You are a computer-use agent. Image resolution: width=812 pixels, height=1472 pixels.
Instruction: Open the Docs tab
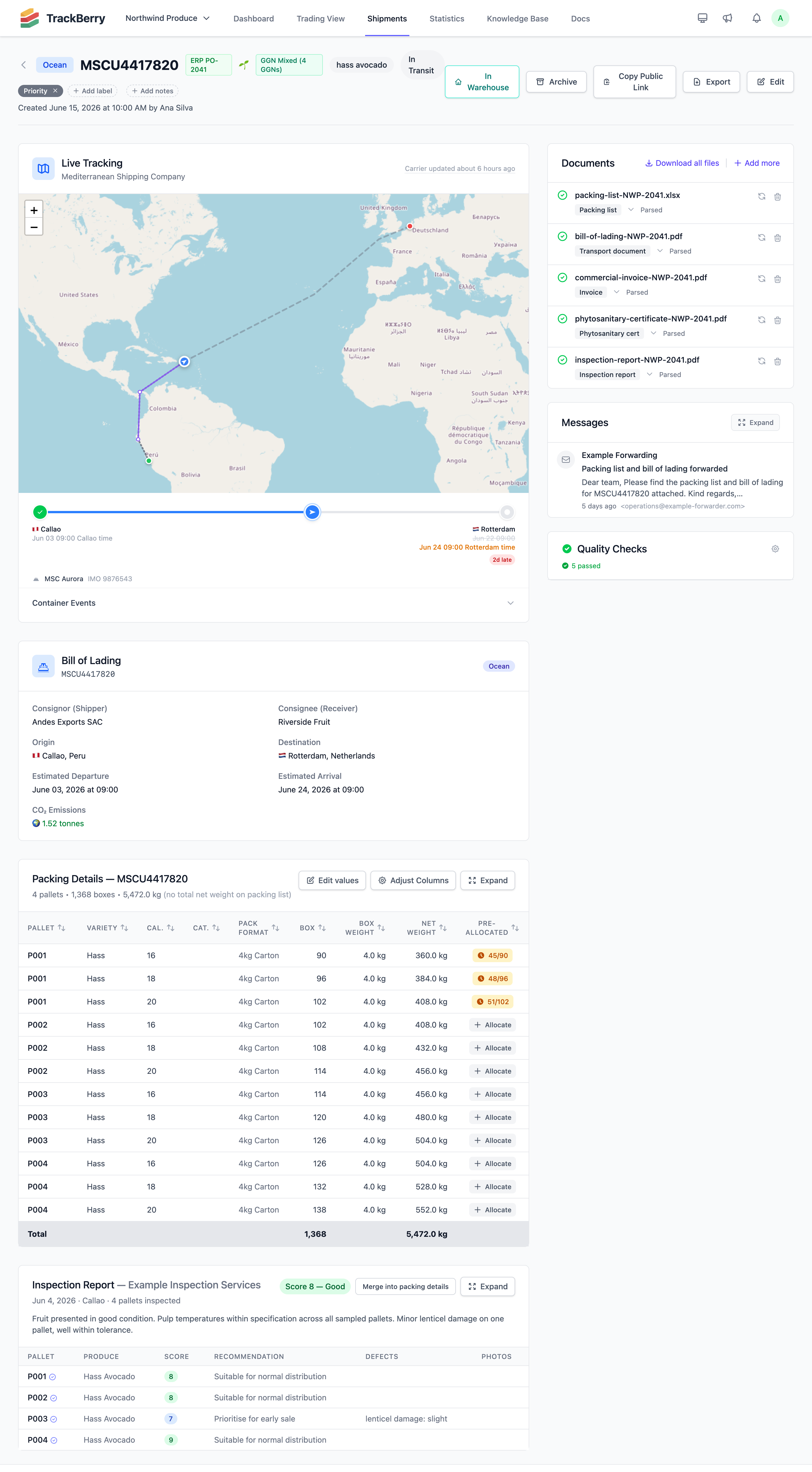tap(581, 18)
